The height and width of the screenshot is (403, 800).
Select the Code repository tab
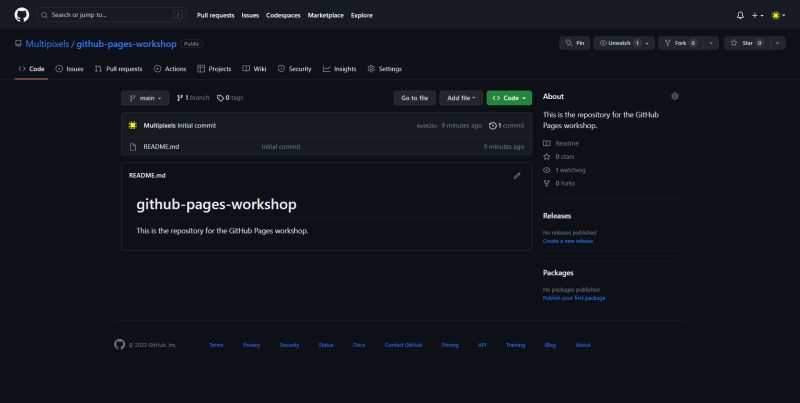click(x=31, y=69)
